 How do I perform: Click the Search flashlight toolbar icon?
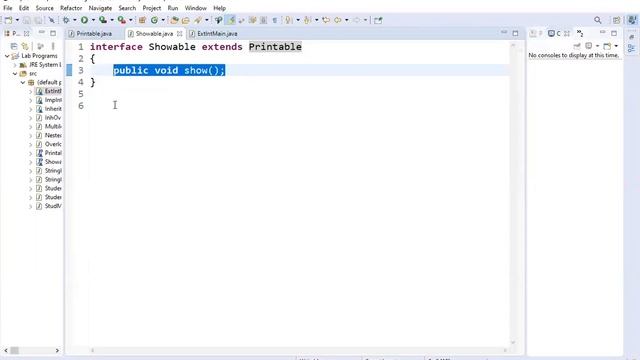(198, 20)
